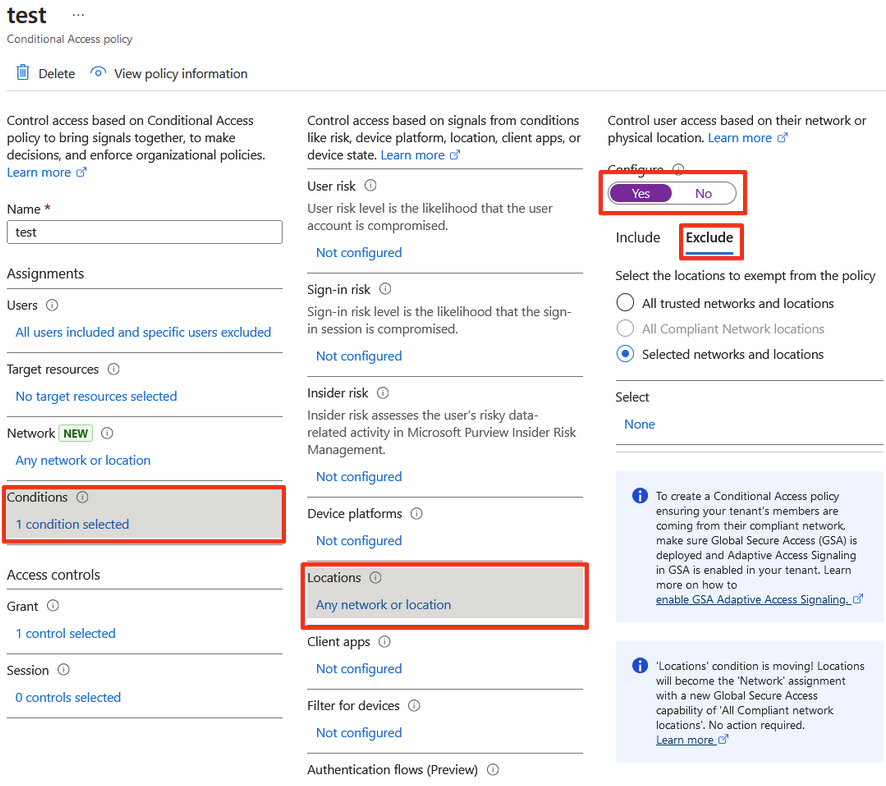886x786 pixels.
Task: Click the Name text field
Action: pos(144,232)
